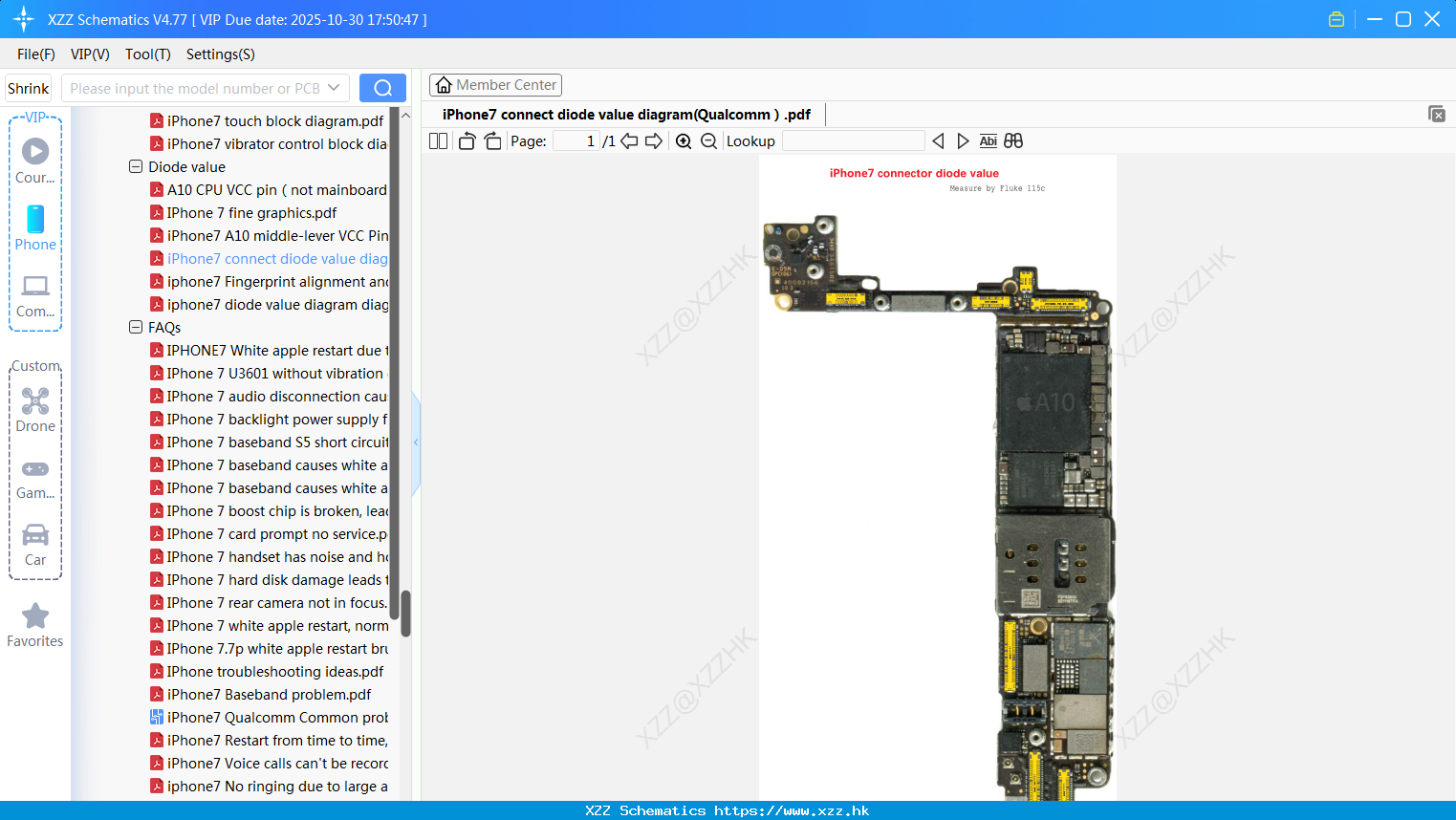Open Member Center
The image size is (1456, 820).
pyautogui.click(x=495, y=85)
